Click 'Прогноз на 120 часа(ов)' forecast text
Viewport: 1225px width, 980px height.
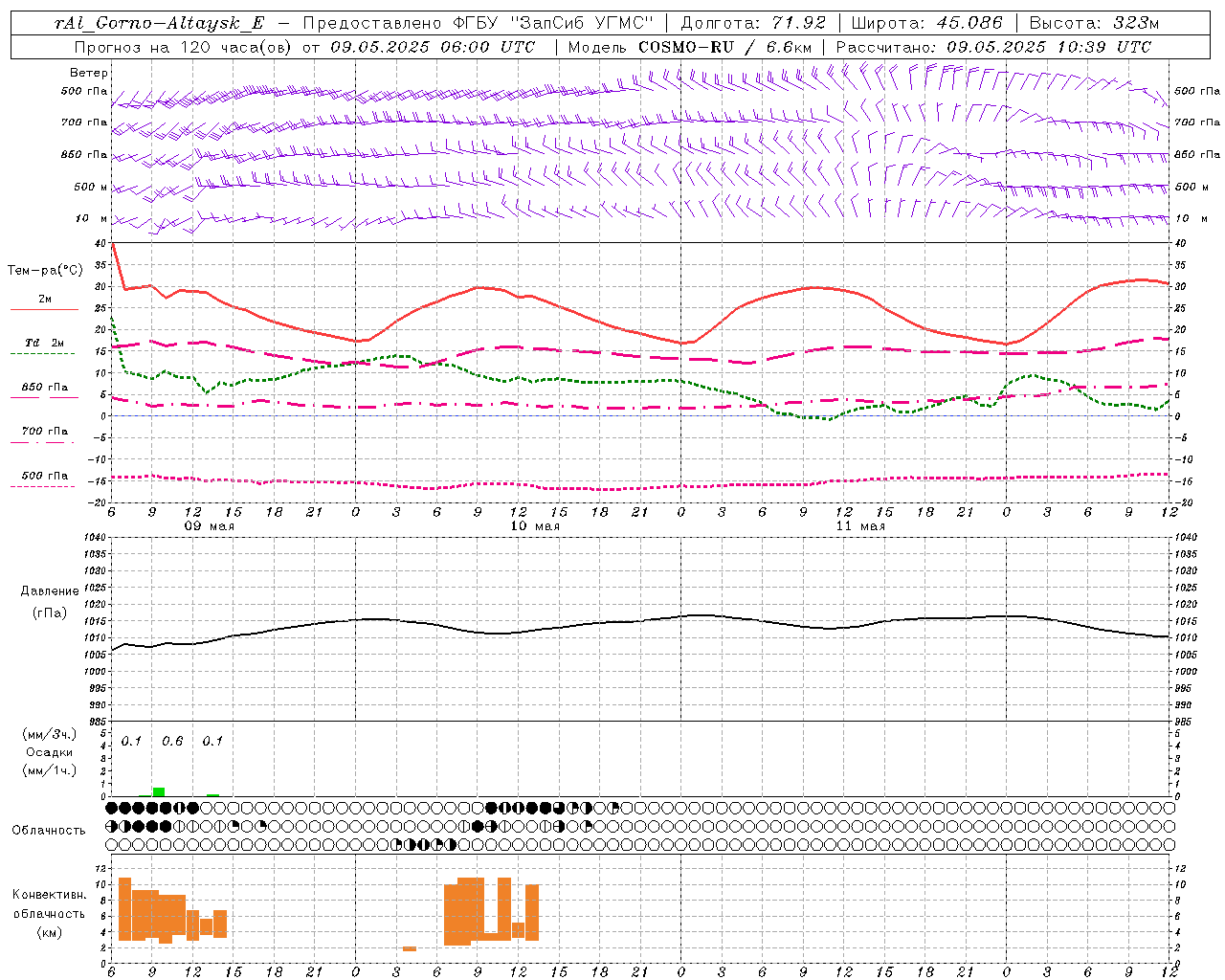click(x=183, y=47)
